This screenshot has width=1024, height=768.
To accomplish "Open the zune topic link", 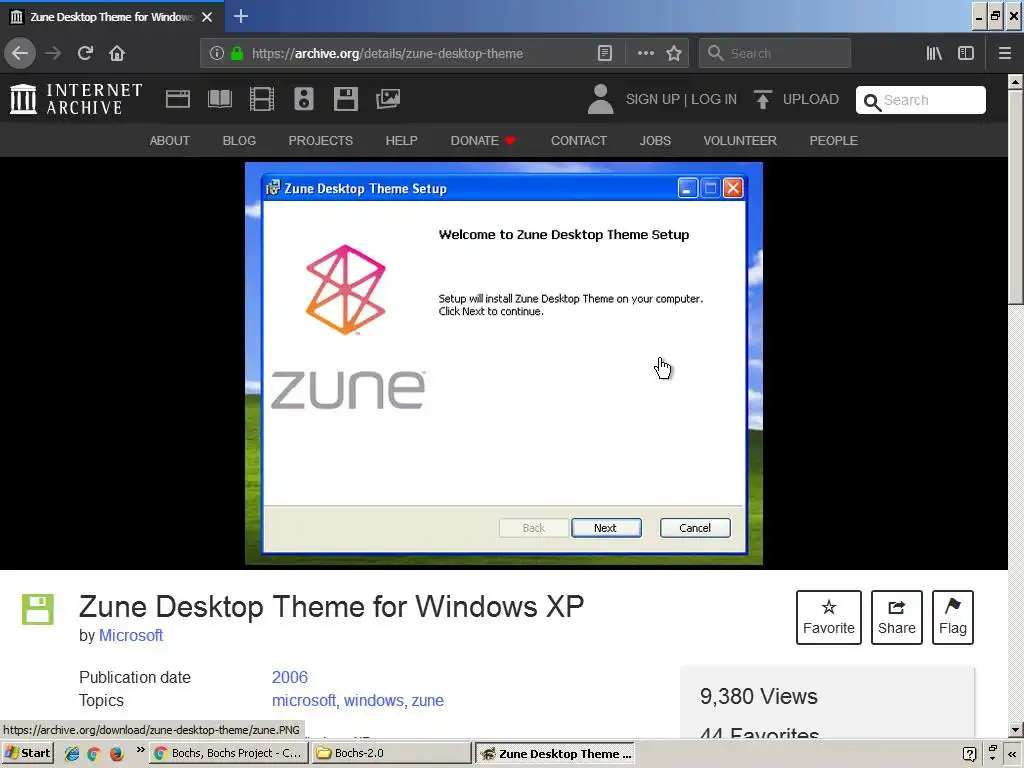I will 428,700.
